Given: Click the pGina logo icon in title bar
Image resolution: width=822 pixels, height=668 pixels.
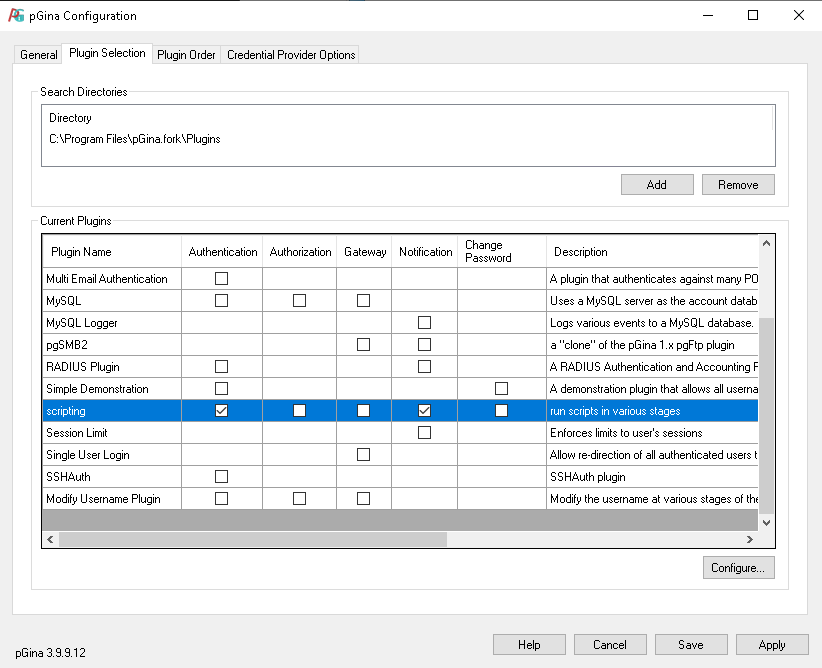Looking at the screenshot, I should [16, 16].
